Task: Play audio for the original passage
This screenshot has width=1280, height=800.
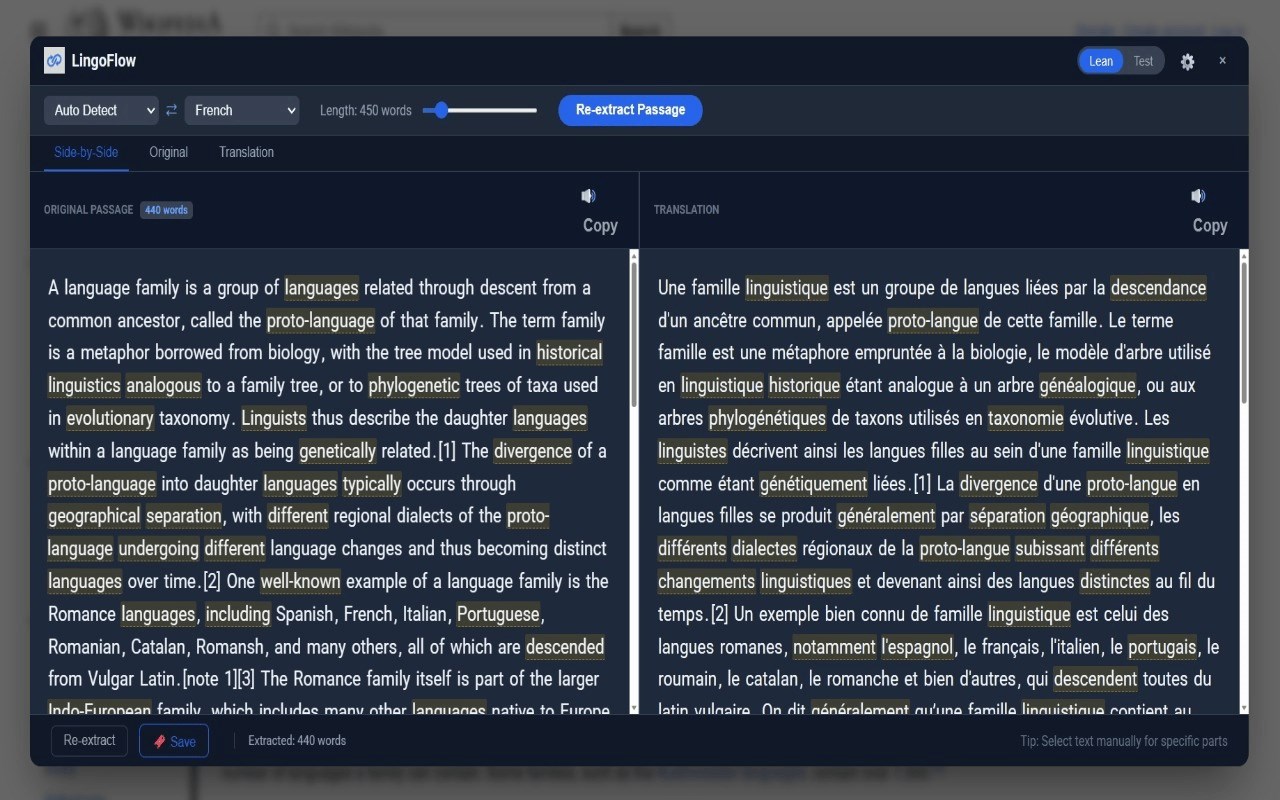Action: (588, 196)
